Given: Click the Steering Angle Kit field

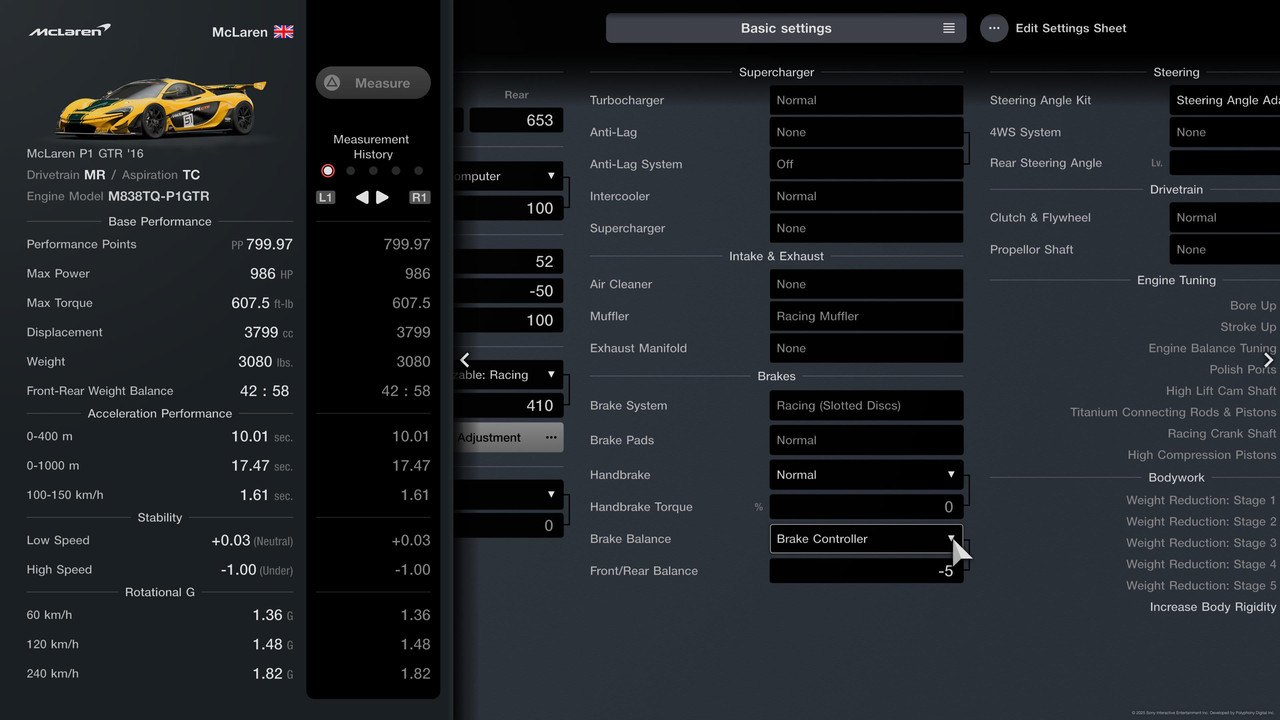Looking at the screenshot, I should (1225, 100).
